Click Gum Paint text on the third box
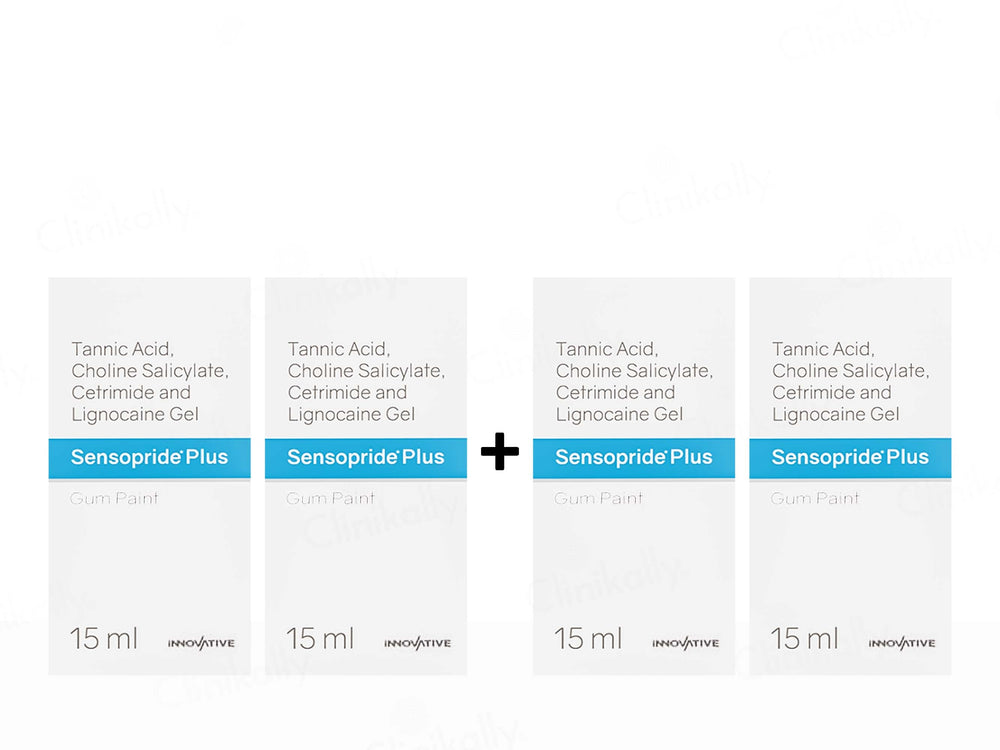Viewport: 1000px width, 750px height. pyautogui.click(x=599, y=498)
